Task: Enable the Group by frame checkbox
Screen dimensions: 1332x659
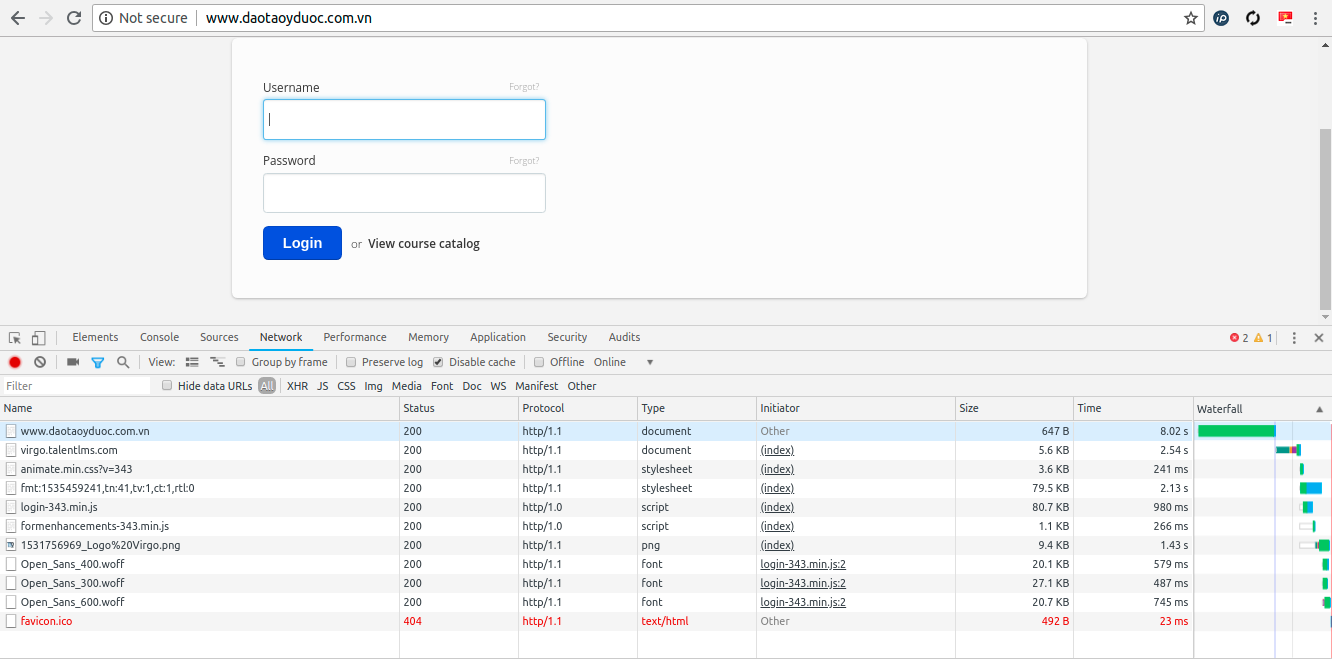Action: tap(241, 362)
